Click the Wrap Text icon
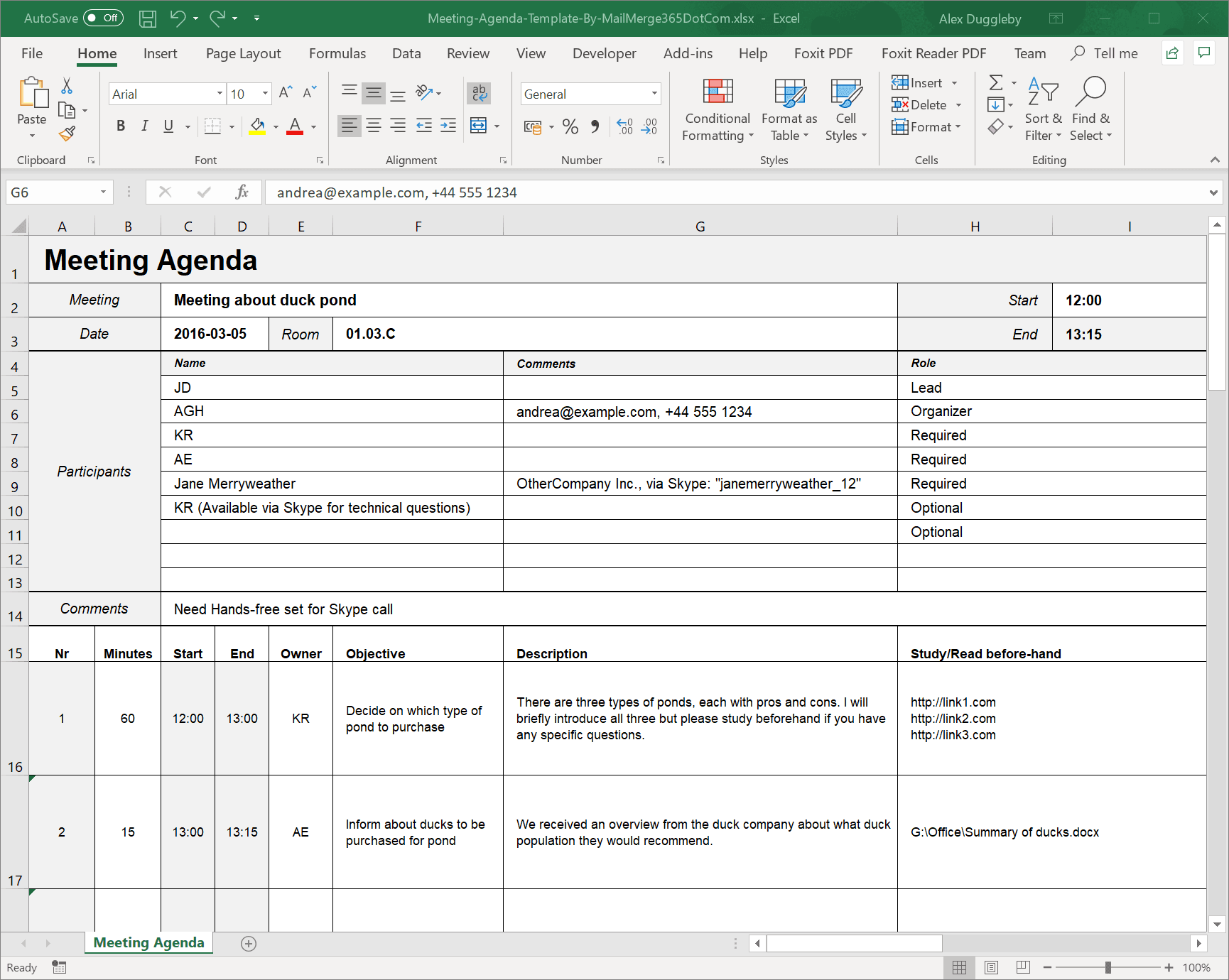 tap(480, 93)
